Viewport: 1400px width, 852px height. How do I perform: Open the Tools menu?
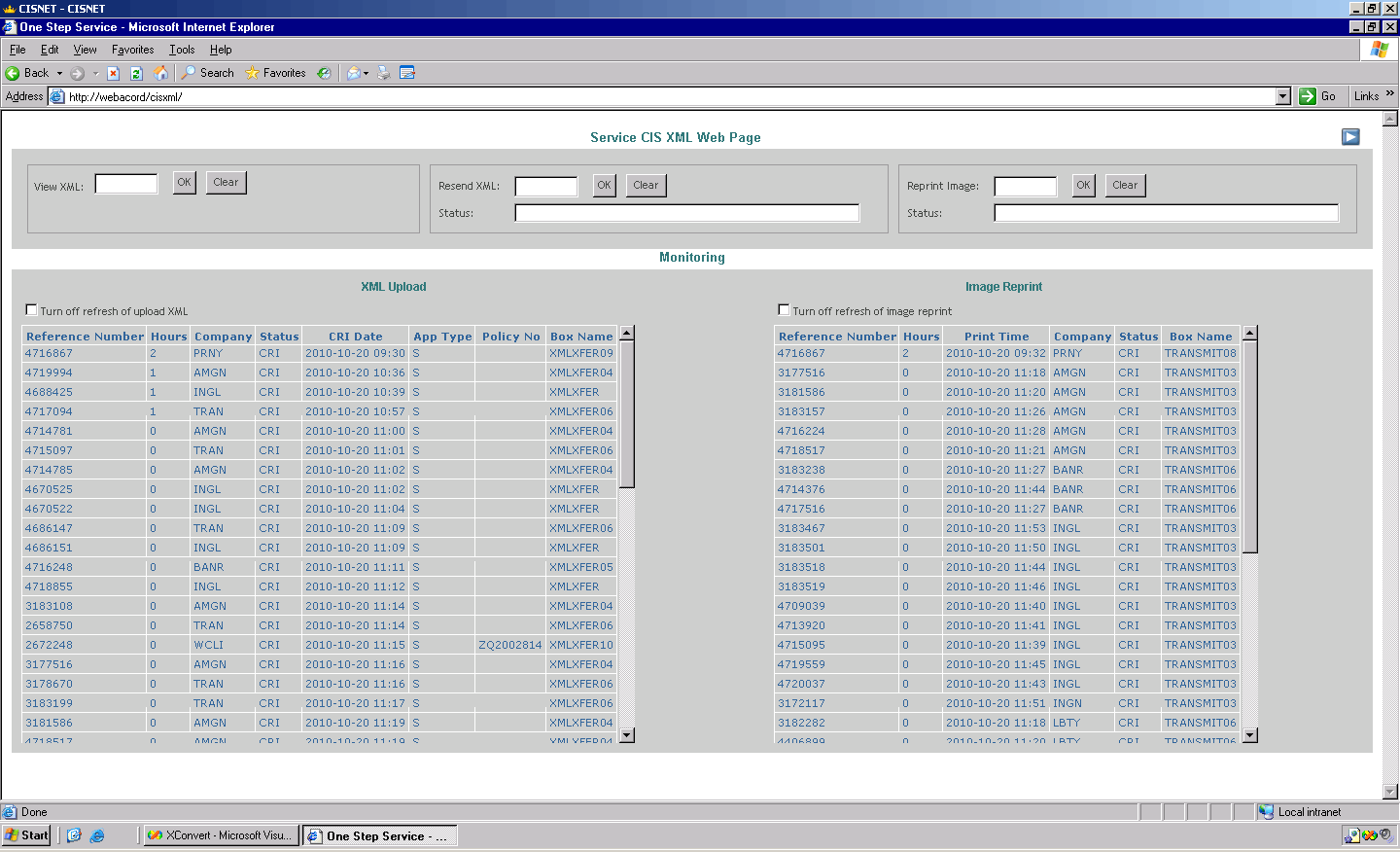point(182,50)
